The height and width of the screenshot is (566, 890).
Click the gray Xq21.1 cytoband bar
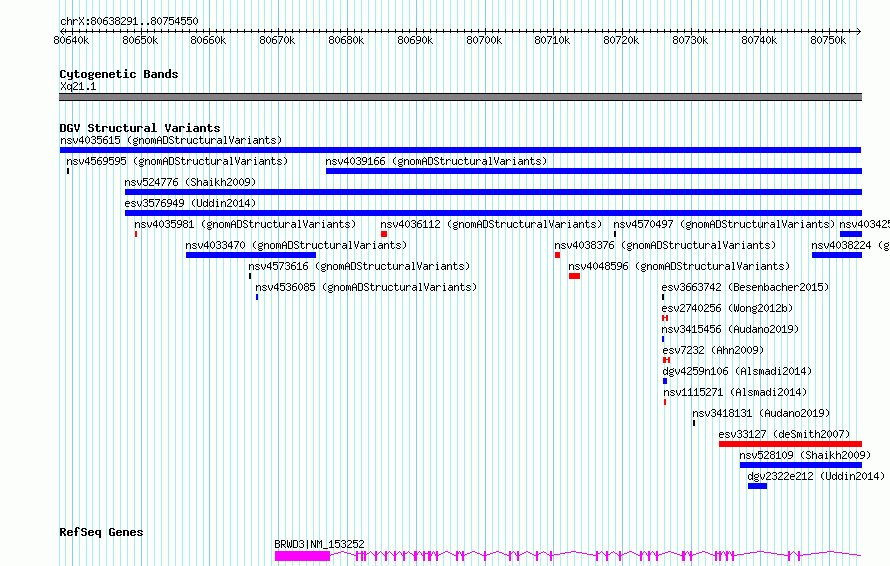click(460, 97)
